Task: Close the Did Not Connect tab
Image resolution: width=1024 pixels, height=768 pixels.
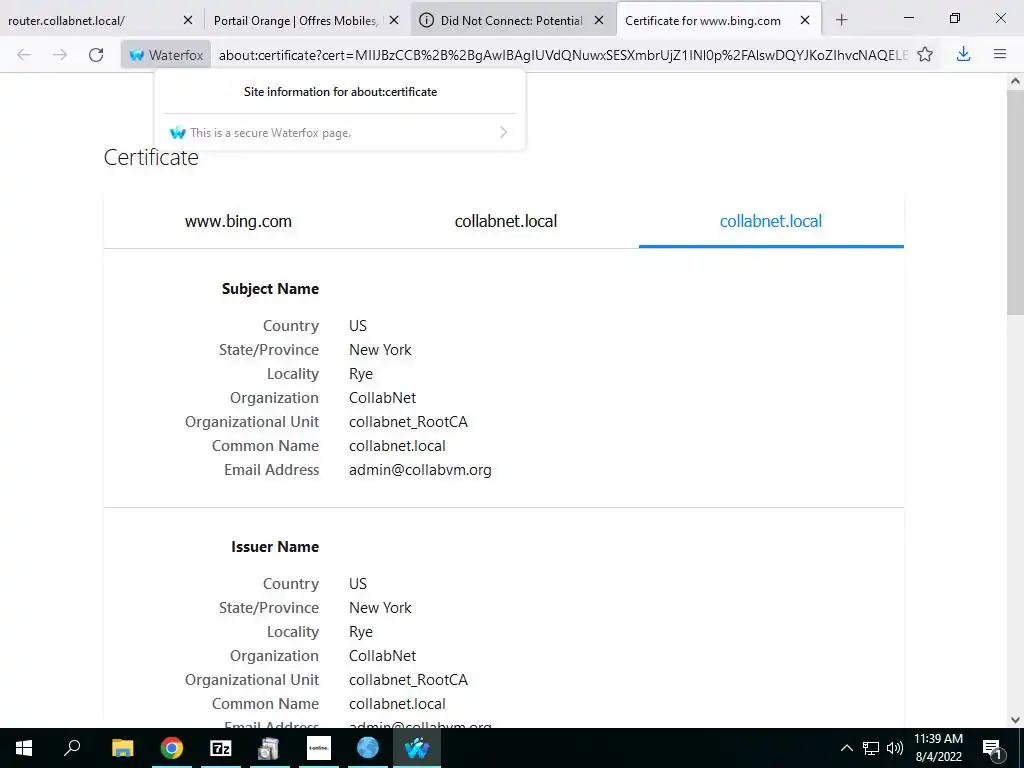Action: tap(599, 20)
